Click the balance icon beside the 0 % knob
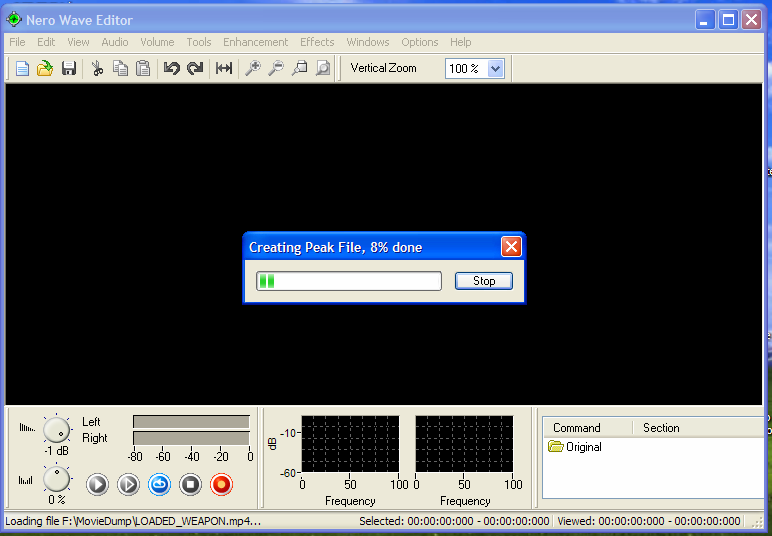772x536 pixels. pos(26,480)
